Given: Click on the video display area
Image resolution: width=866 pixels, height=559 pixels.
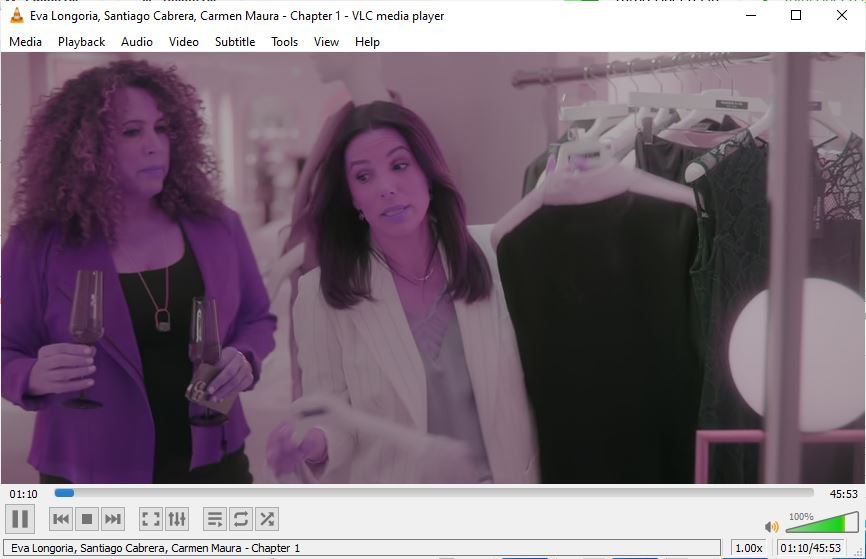Looking at the screenshot, I should [433, 268].
